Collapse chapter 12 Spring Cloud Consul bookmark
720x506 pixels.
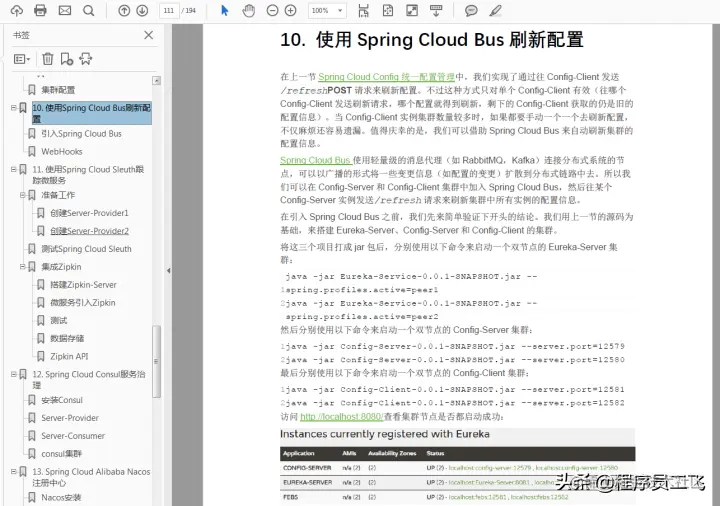(14, 374)
